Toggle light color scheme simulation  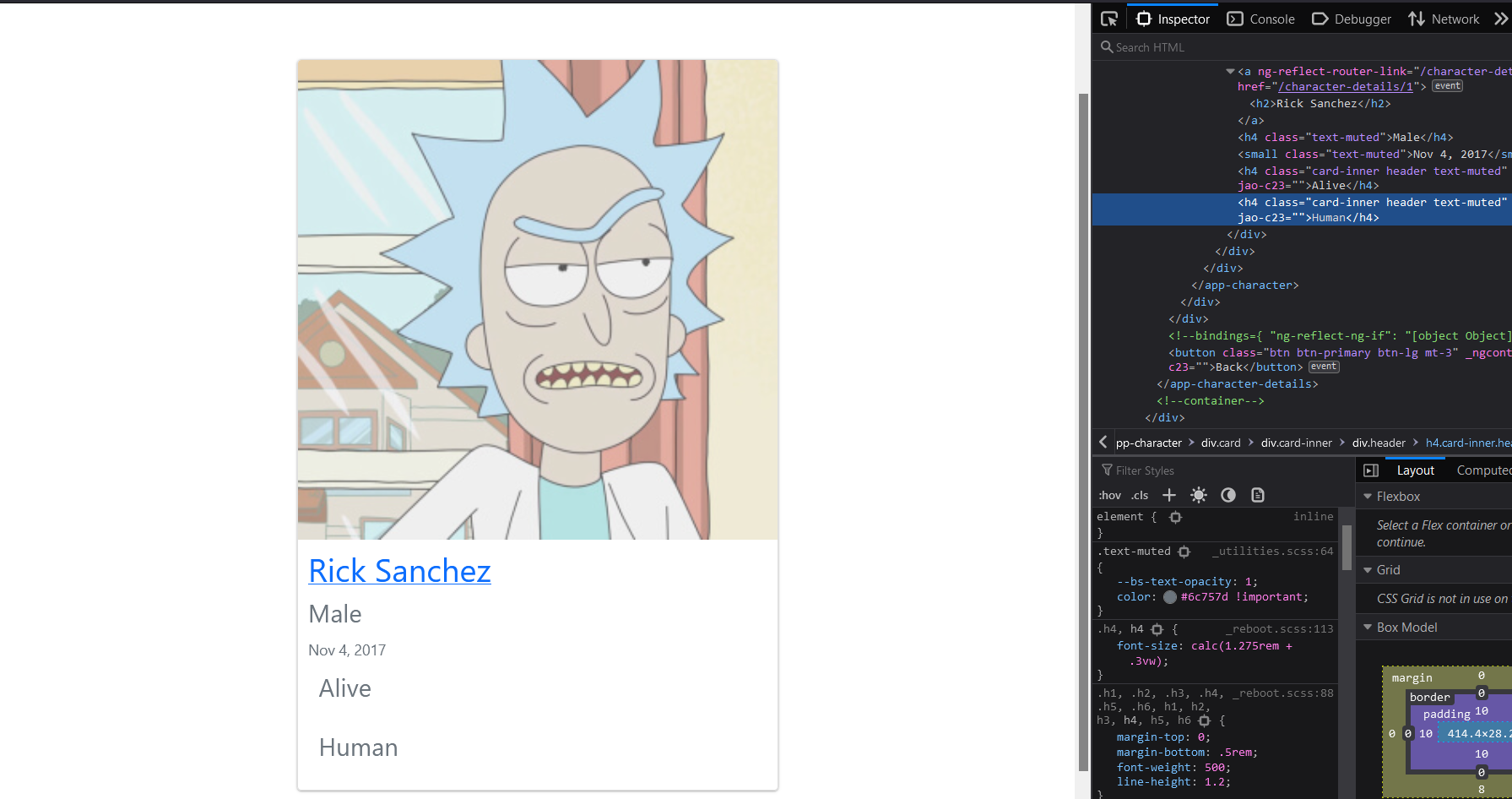click(1199, 495)
